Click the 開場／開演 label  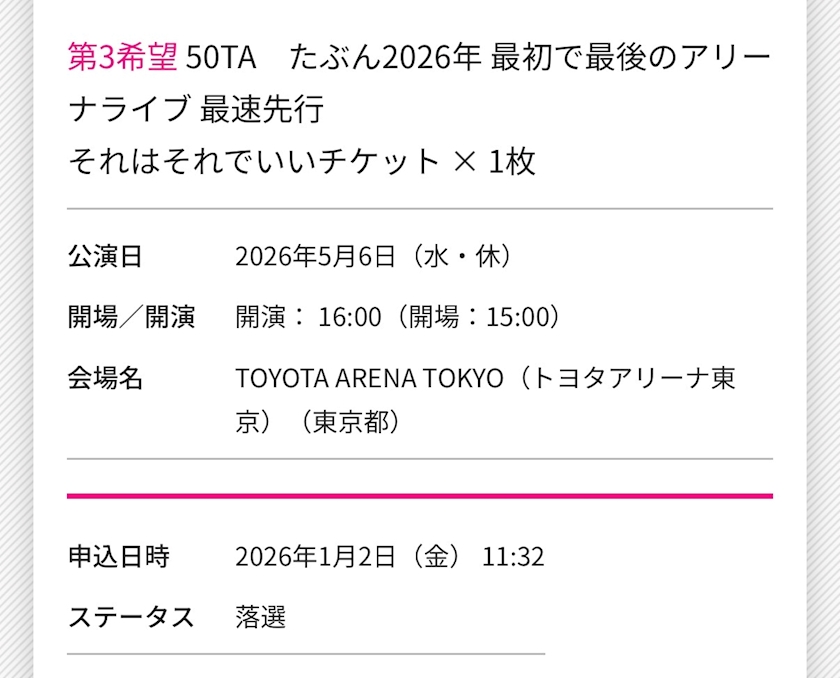pyautogui.click(x=131, y=317)
